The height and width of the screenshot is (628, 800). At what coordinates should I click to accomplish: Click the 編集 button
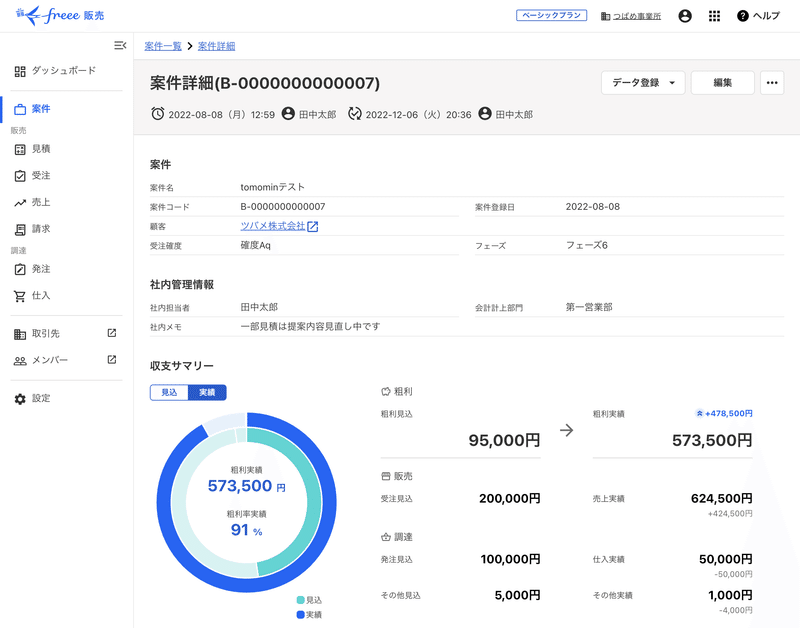722,83
